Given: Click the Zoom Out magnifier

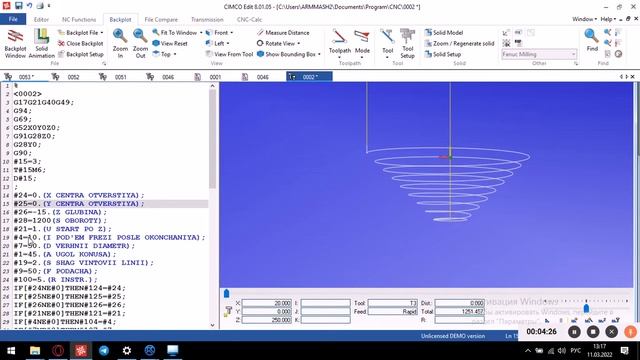Looking at the screenshot, I should tap(140, 43).
